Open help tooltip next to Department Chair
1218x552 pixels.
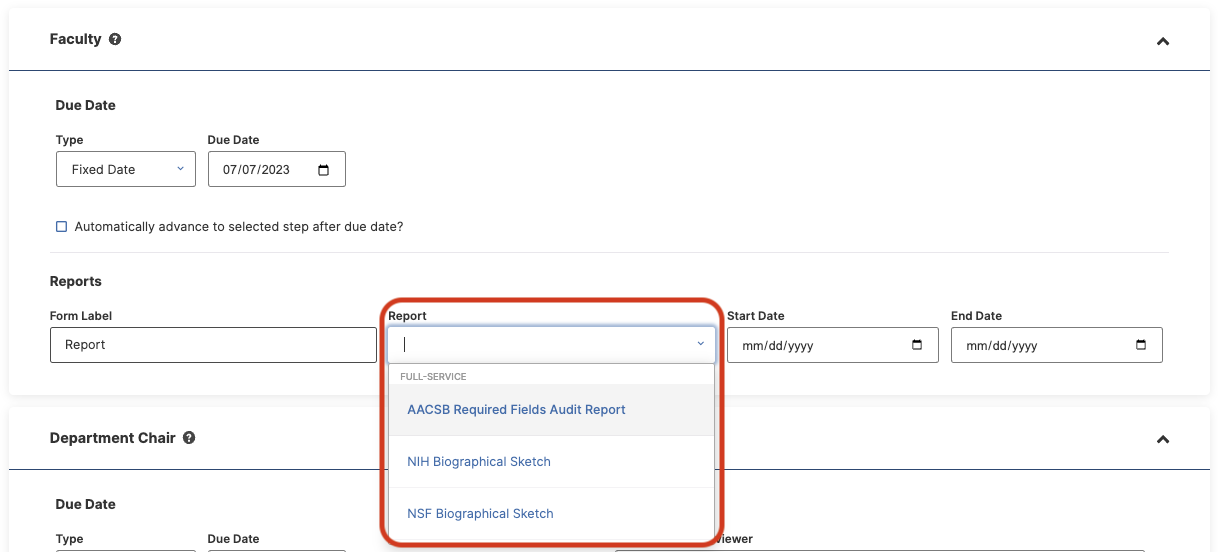coord(189,438)
